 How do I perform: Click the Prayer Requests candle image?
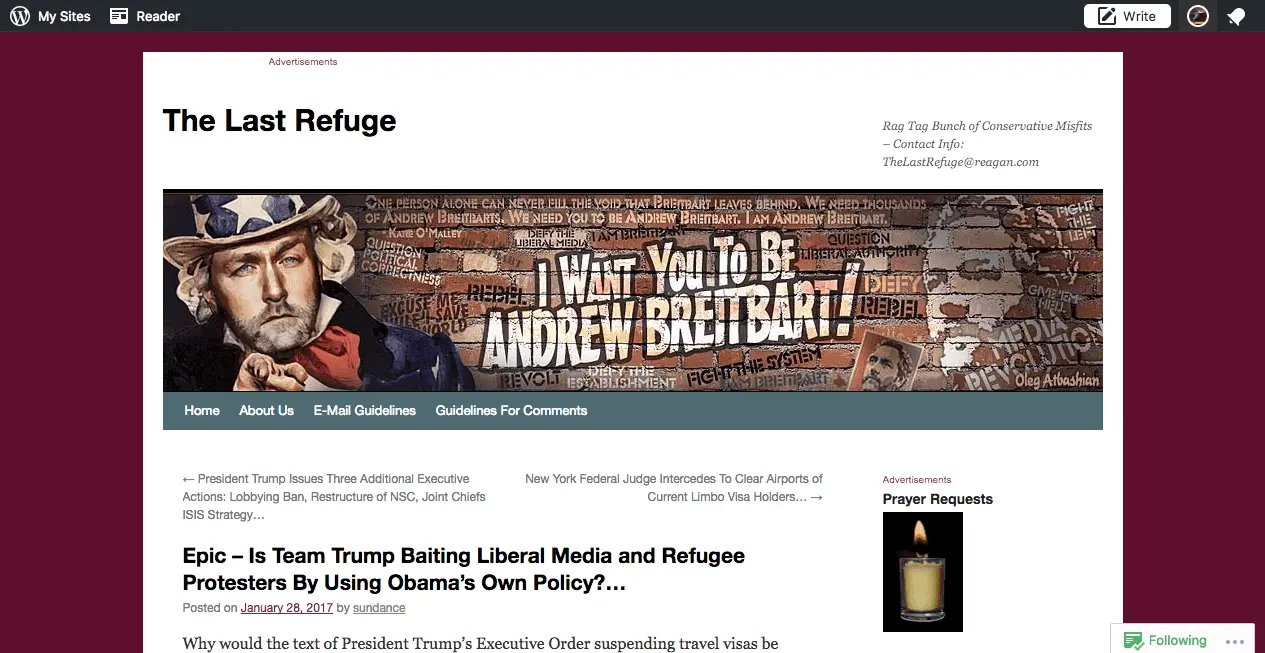(922, 572)
